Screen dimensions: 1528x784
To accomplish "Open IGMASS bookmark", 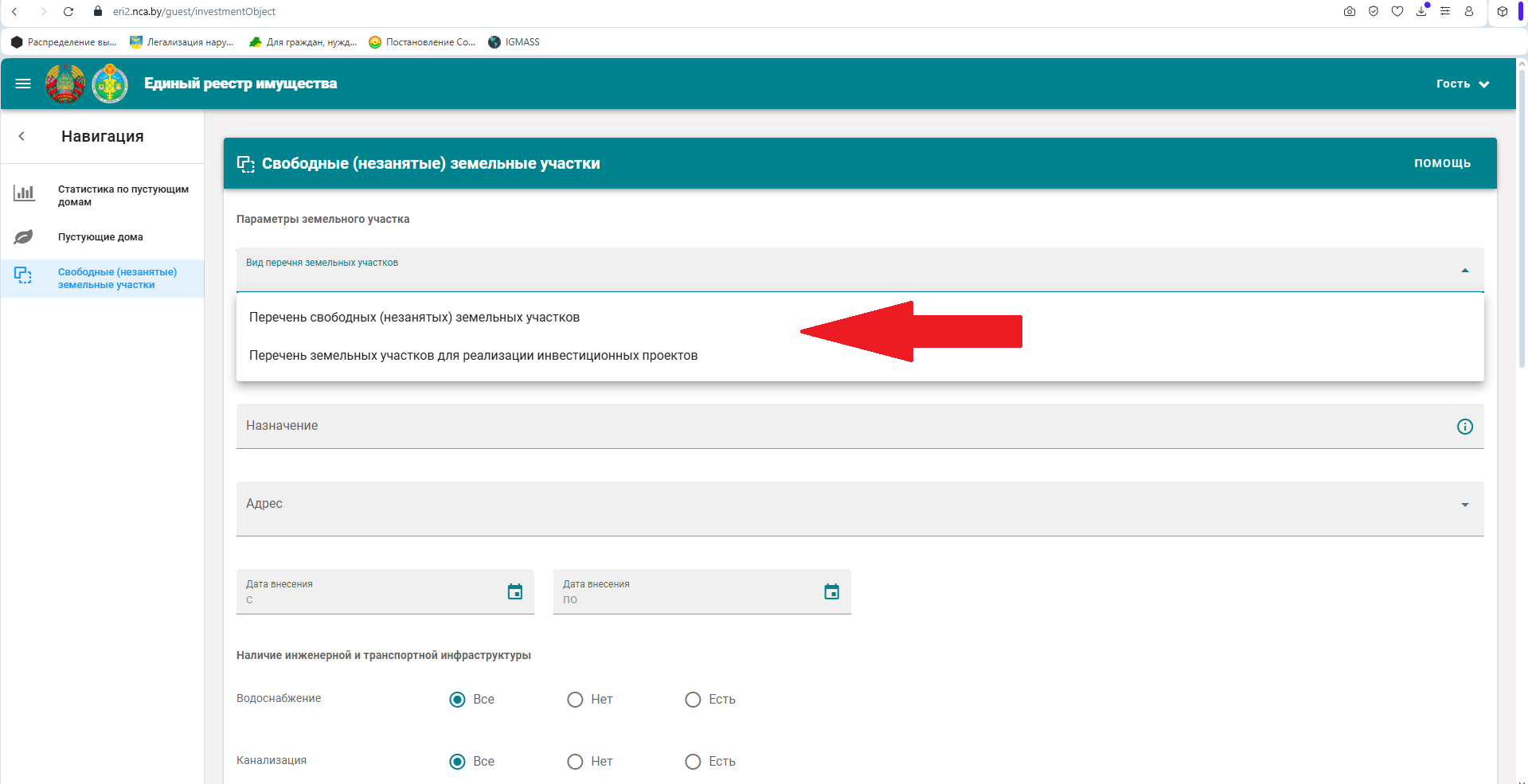I will (514, 42).
